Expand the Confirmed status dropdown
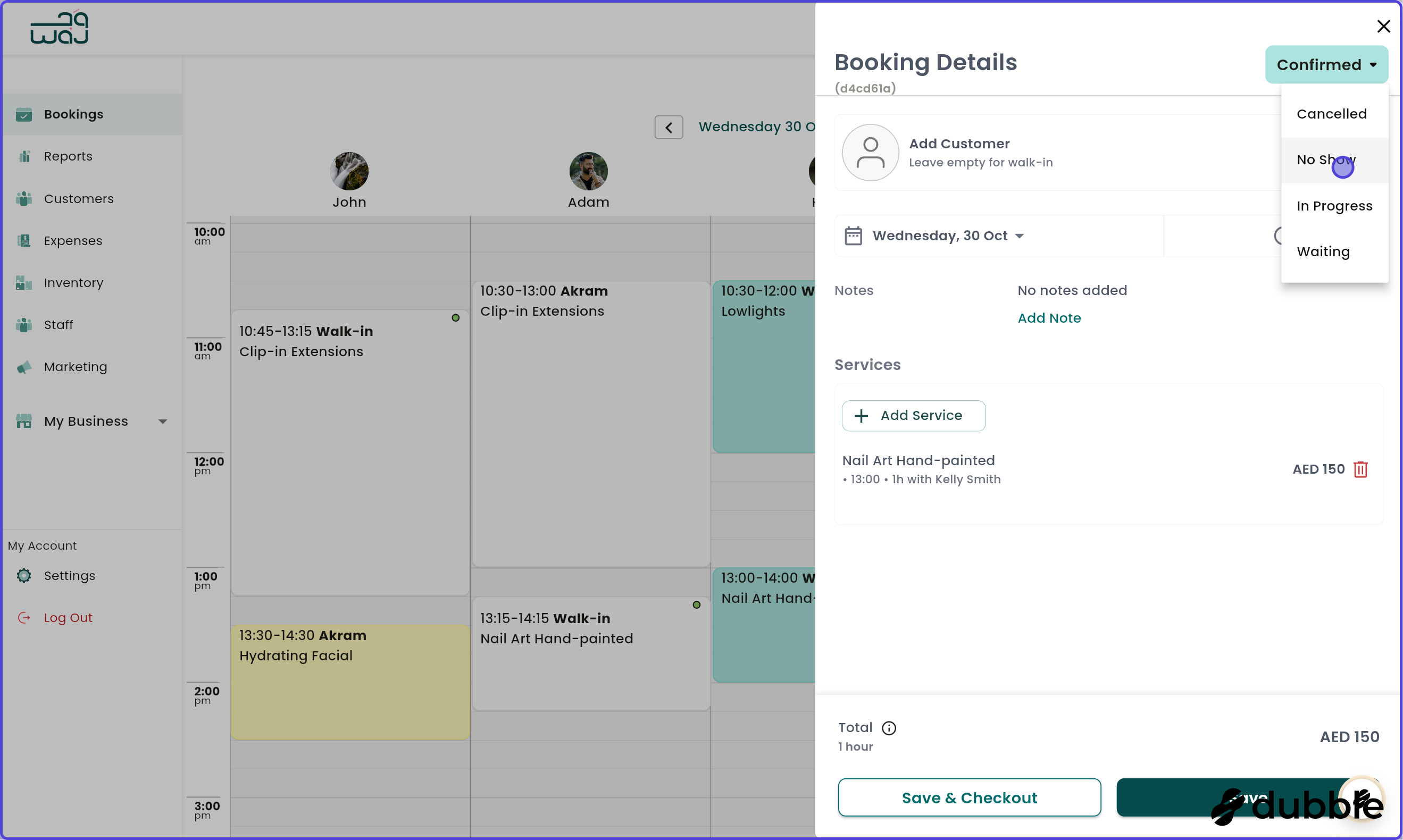 tap(1326, 64)
